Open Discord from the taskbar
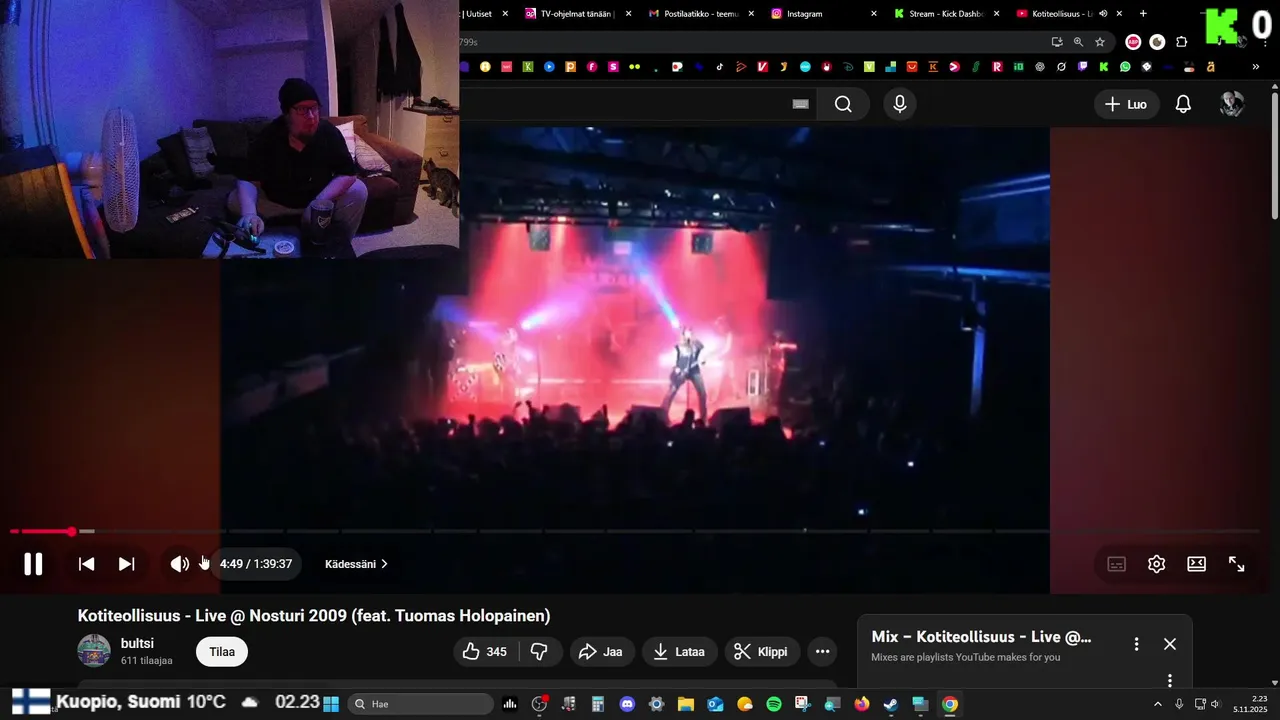1280x720 pixels. 627,704
